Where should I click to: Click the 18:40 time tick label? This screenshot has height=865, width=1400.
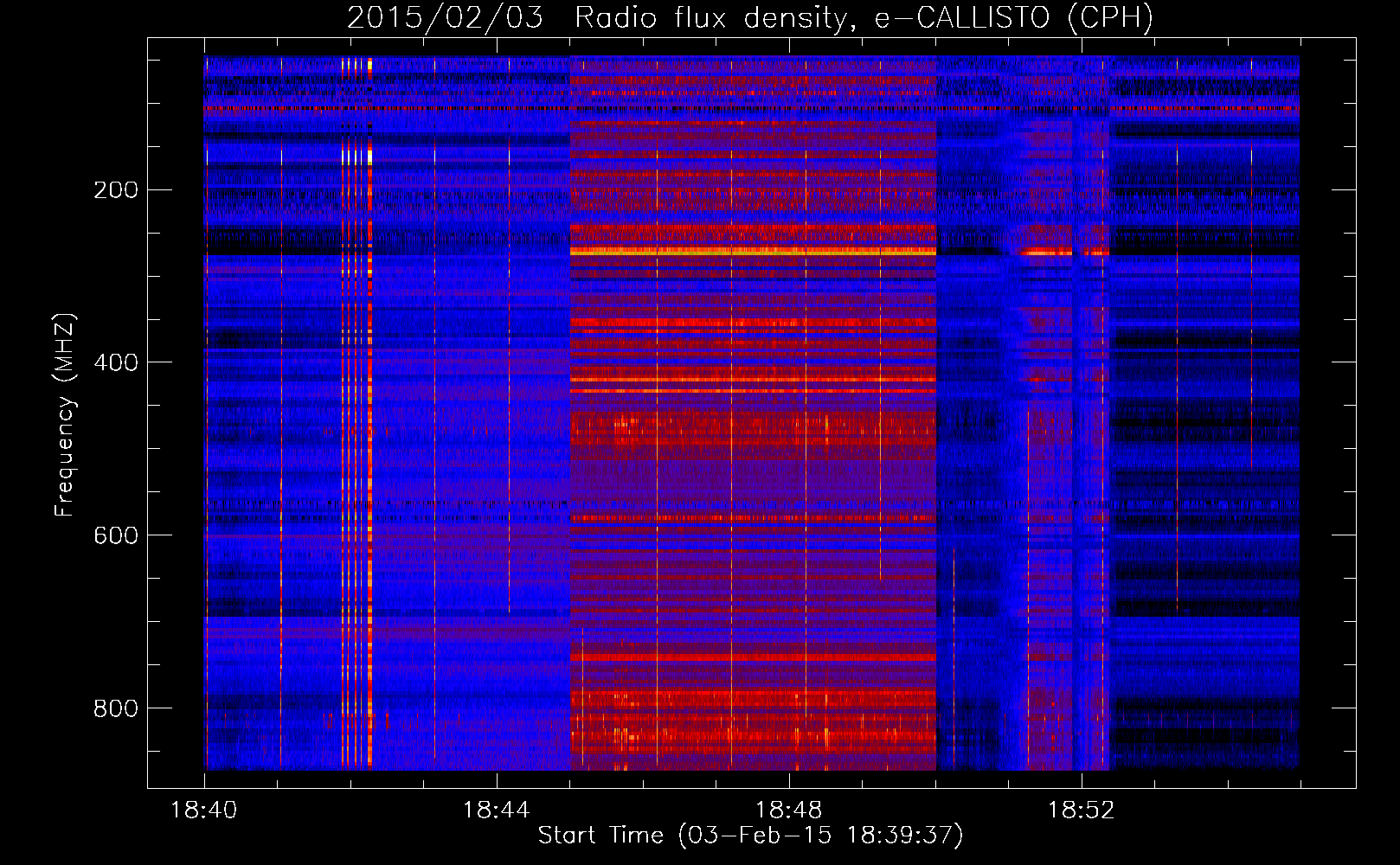click(x=204, y=811)
